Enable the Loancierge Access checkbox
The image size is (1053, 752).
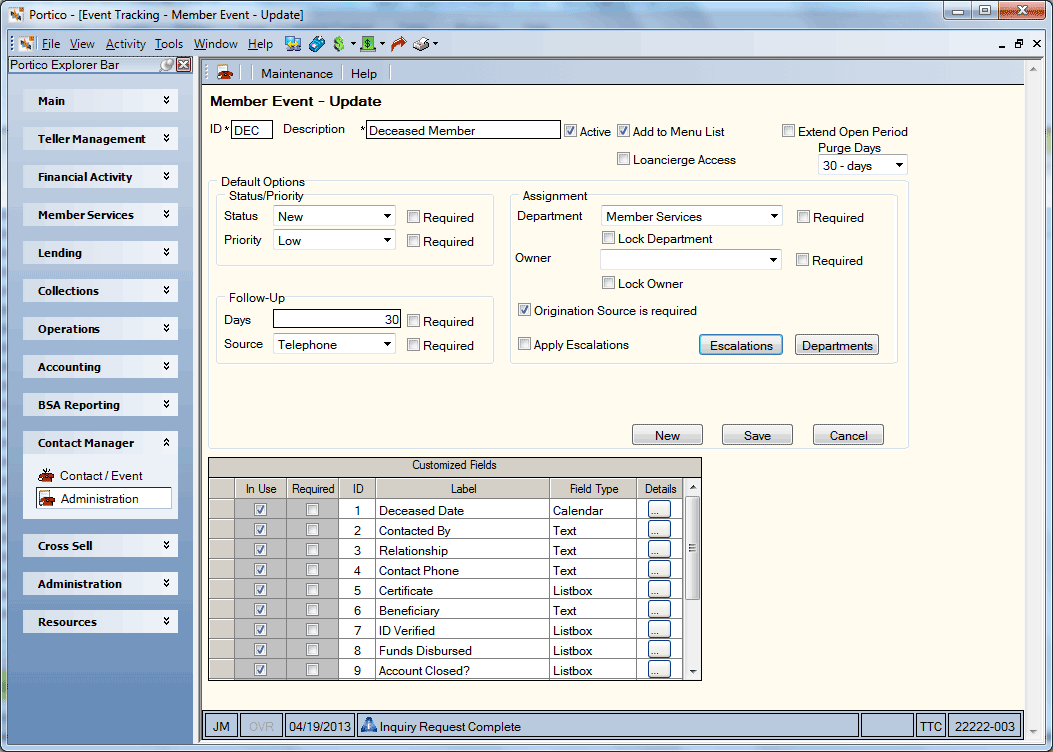click(623, 159)
